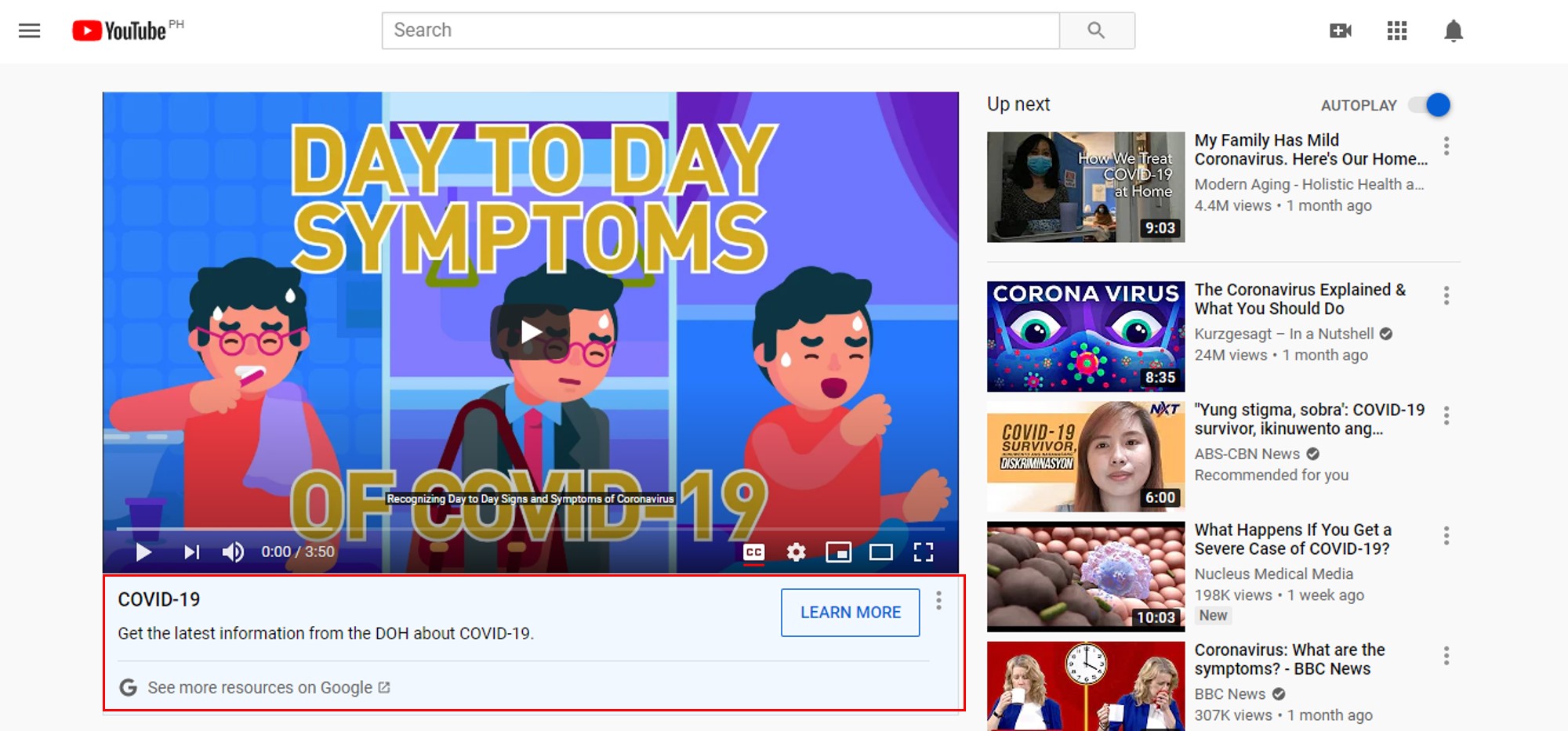The height and width of the screenshot is (731, 1568).
Task: Click the Kurzgesagt verified checkmark badge
Action: point(1386,334)
